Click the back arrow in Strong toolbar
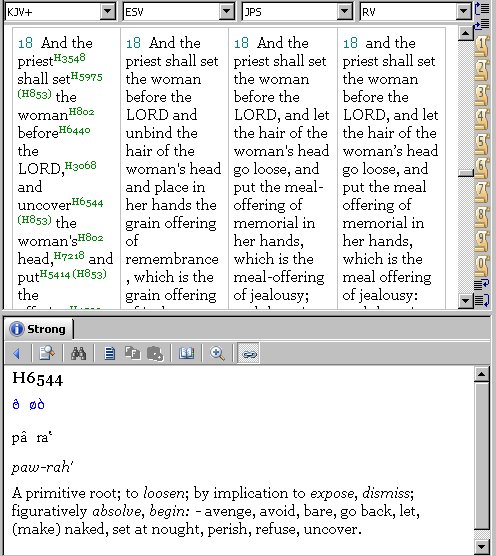 point(17,354)
